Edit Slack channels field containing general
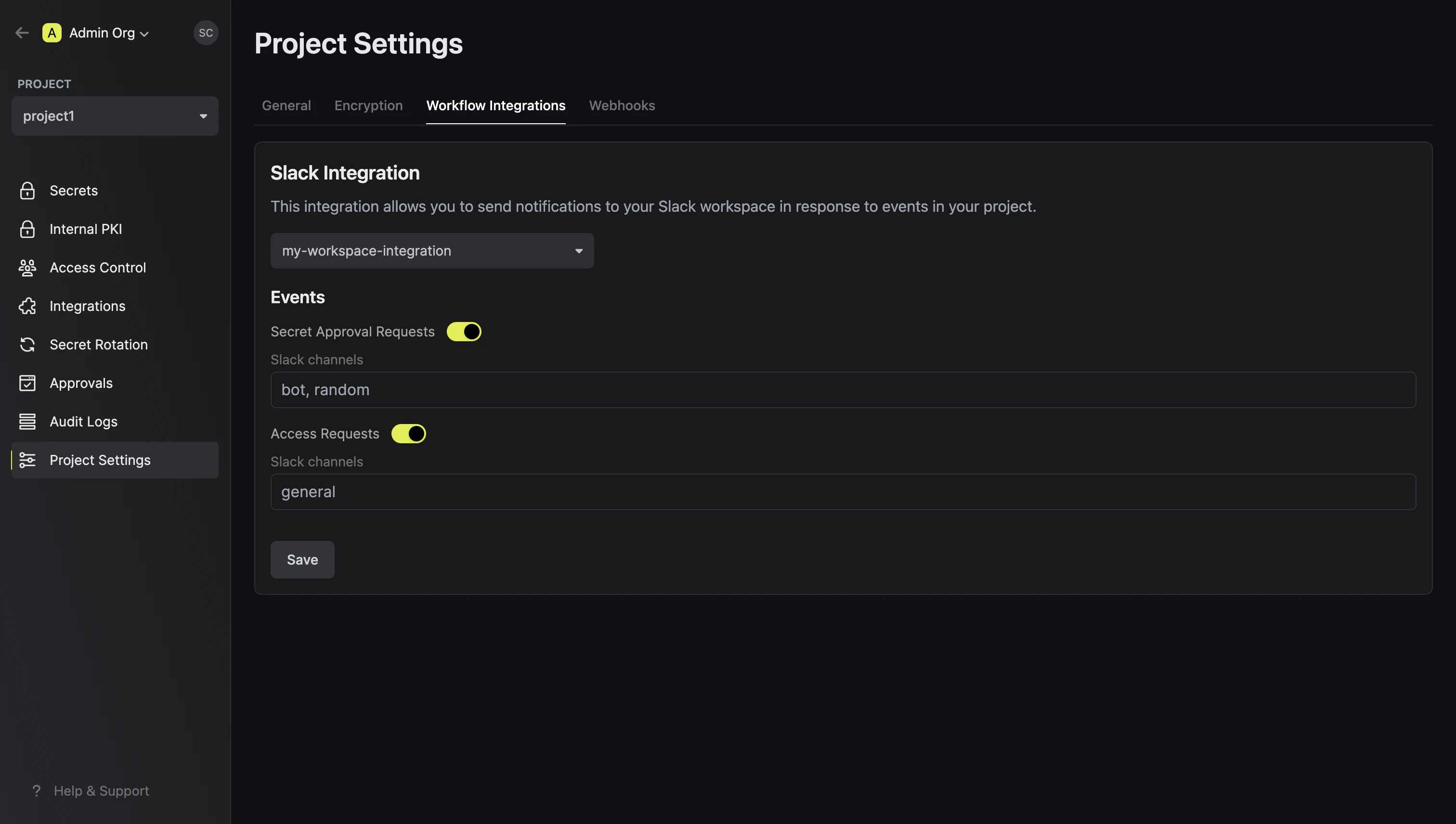The height and width of the screenshot is (824, 1456). click(x=844, y=492)
